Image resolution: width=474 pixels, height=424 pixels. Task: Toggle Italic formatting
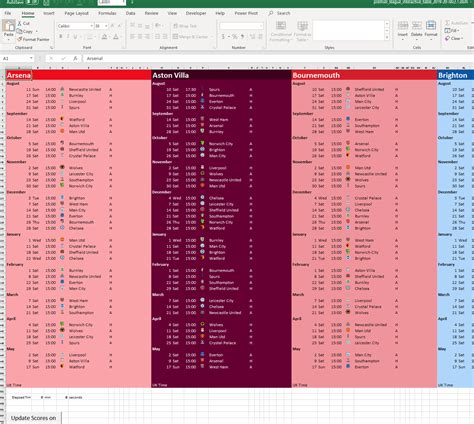68,37
